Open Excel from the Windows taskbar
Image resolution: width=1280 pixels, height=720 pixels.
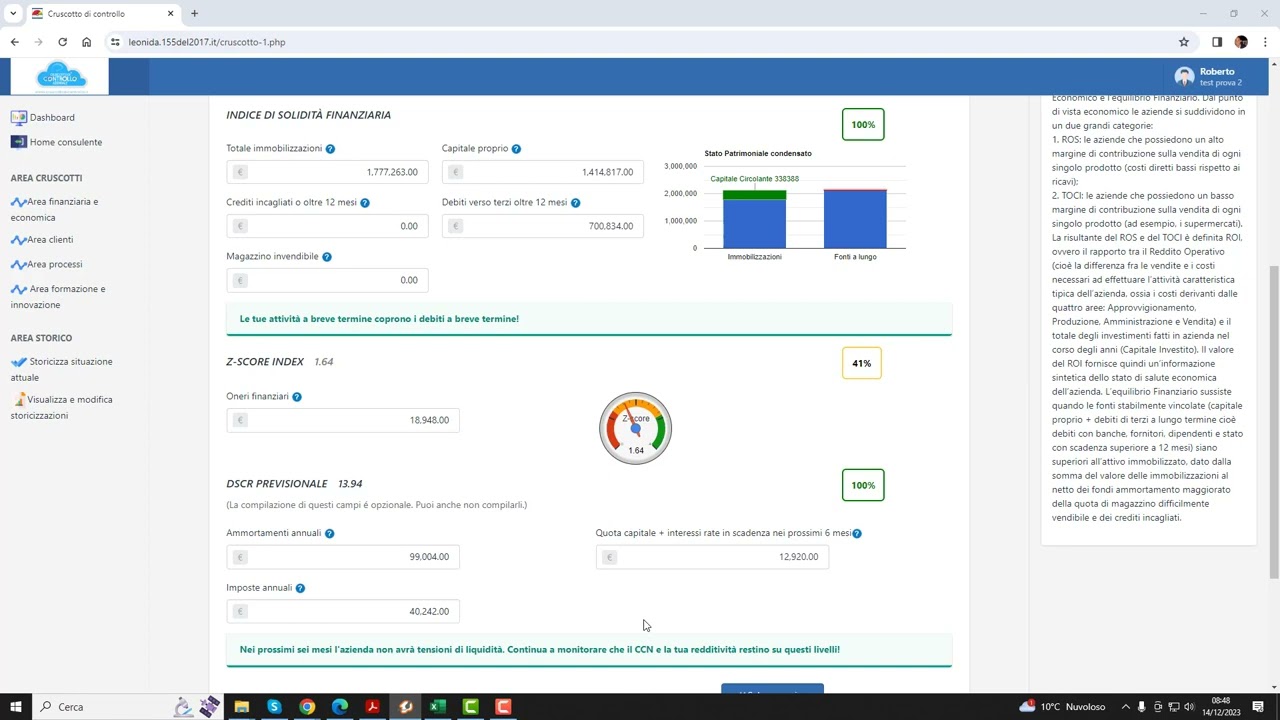tap(437, 707)
